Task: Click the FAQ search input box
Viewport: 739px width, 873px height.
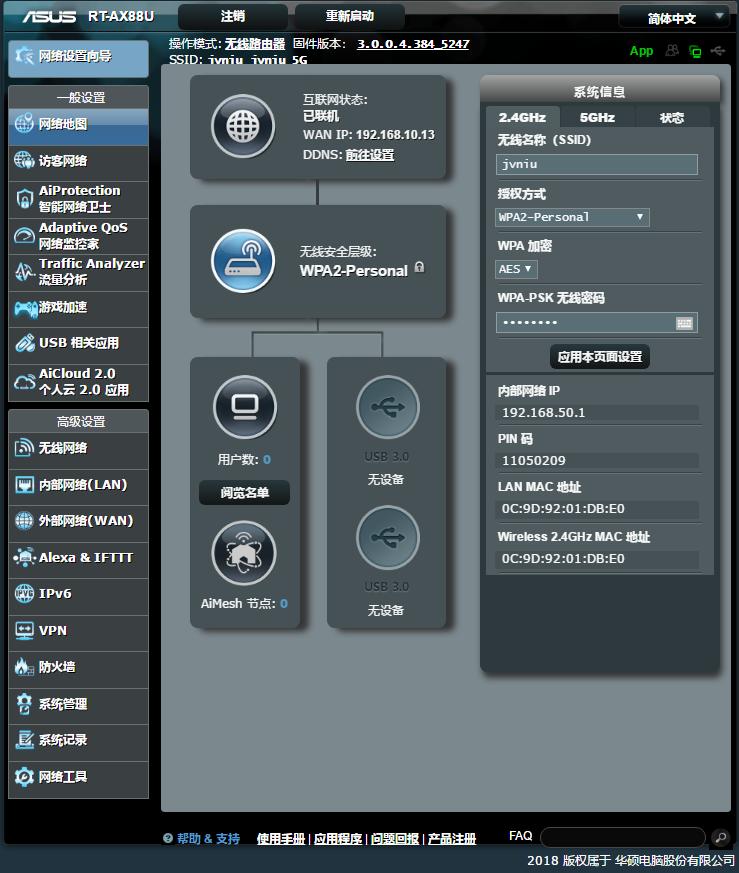Action: 623,837
